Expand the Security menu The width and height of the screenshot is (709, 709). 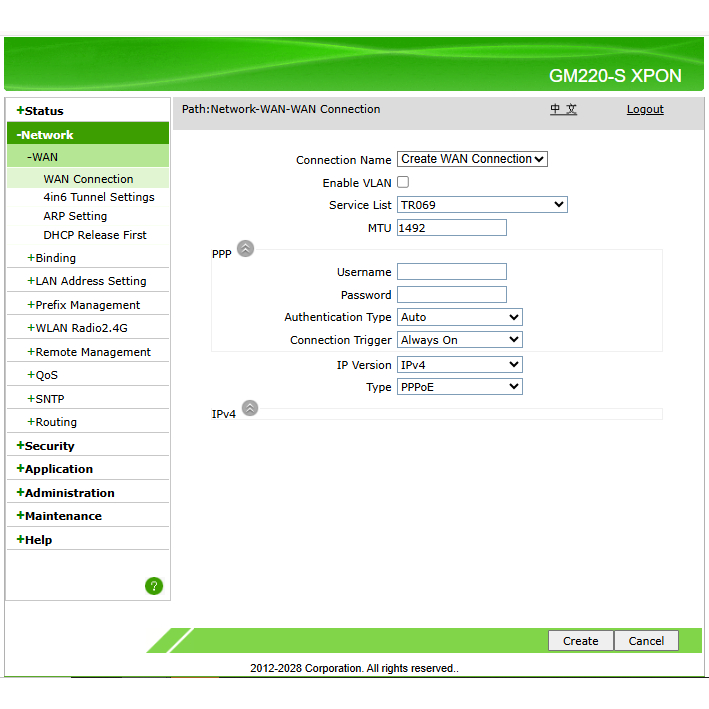pyautogui.click(x=49, y=446)
